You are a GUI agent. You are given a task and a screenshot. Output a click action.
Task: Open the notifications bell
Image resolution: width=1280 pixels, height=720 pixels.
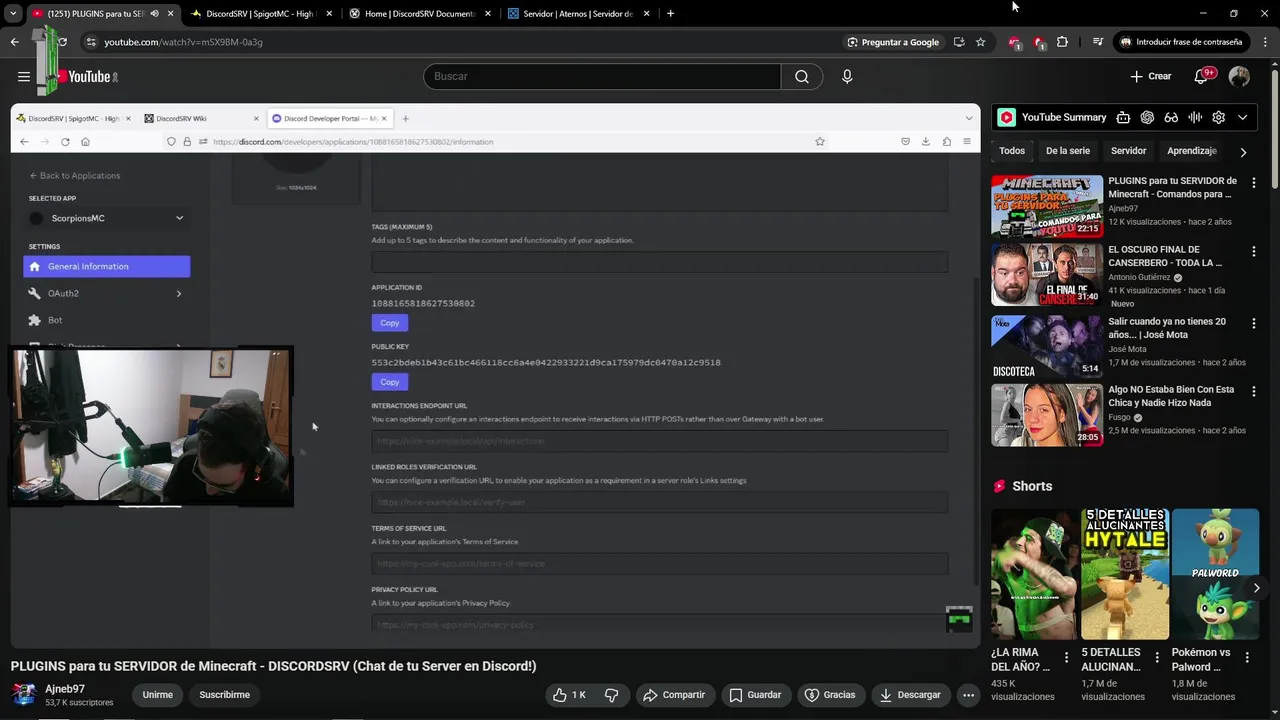1202,76
